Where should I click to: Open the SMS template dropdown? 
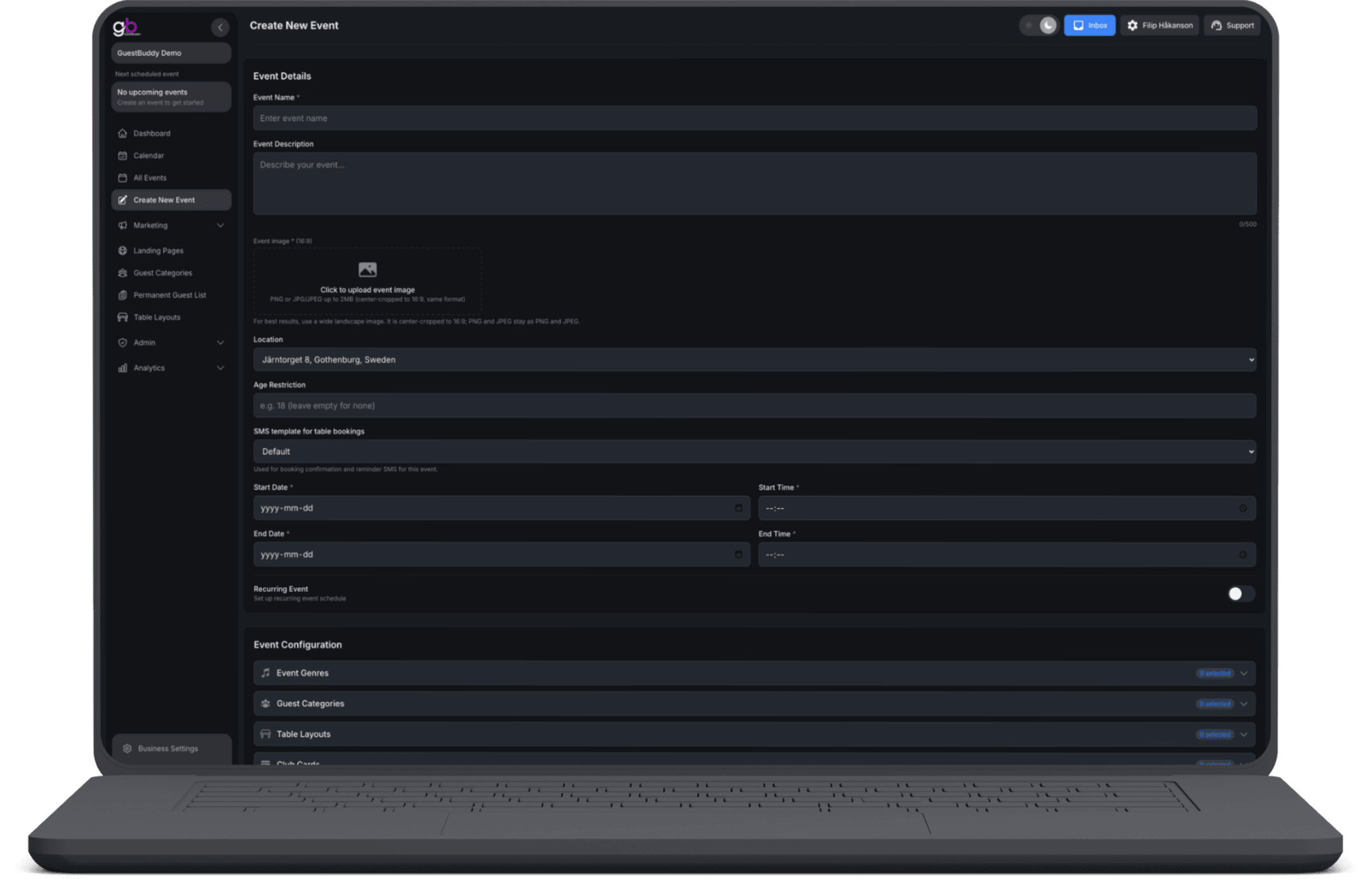(x=754, y=452)
